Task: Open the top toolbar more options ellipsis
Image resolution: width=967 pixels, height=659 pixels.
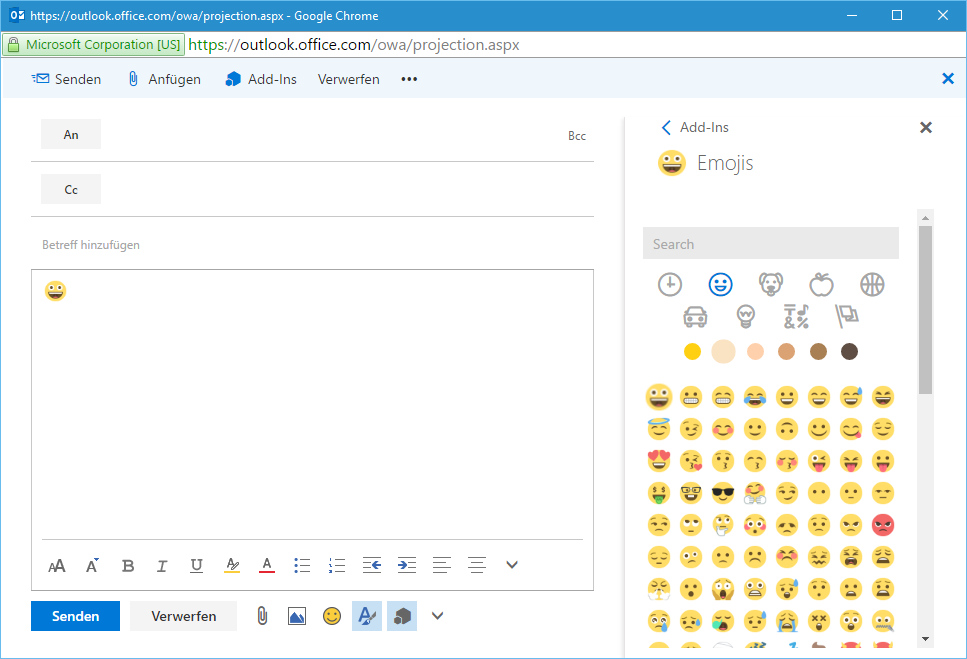Action: [409, 79]
